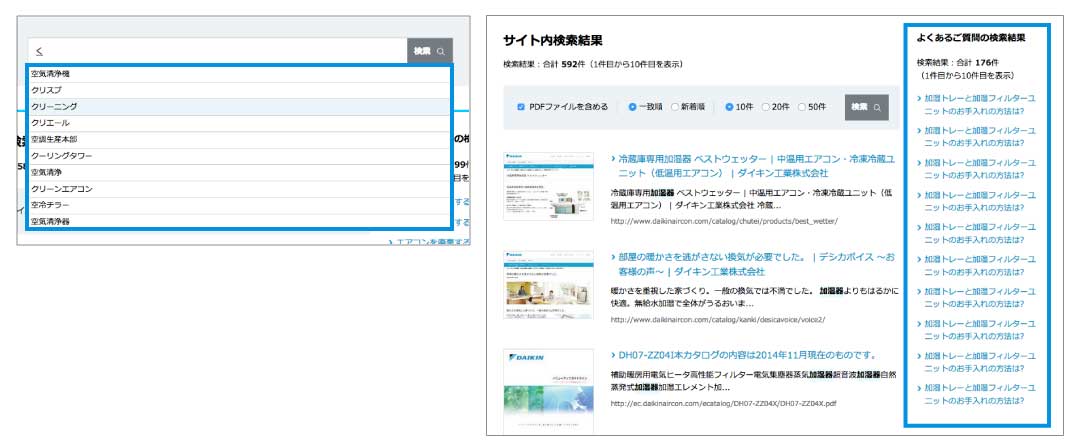
Task: Click the よくあるご質問の検索結果 heading
Action: tap(971, 39)
